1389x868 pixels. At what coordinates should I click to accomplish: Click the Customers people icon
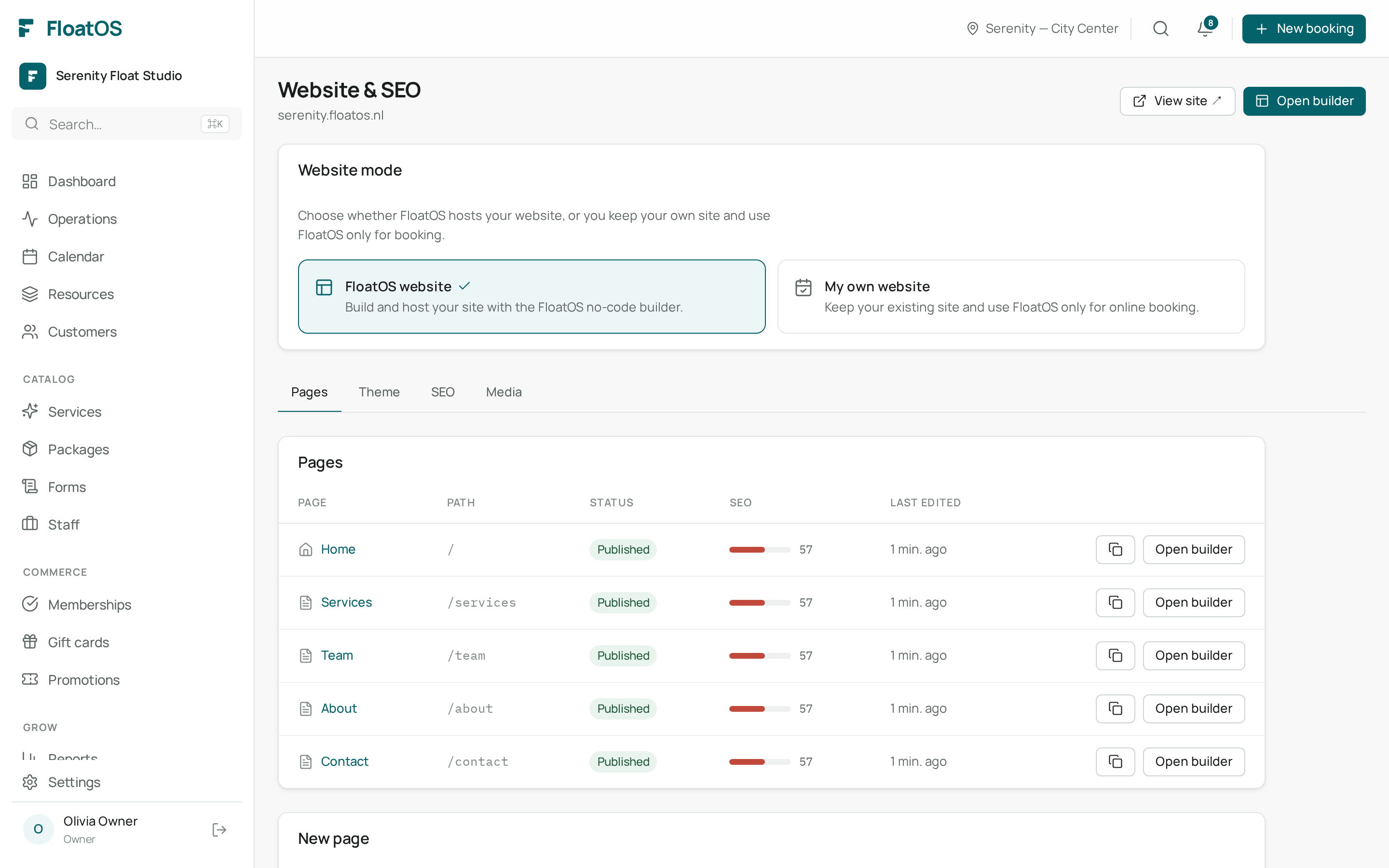click(30, 332)
